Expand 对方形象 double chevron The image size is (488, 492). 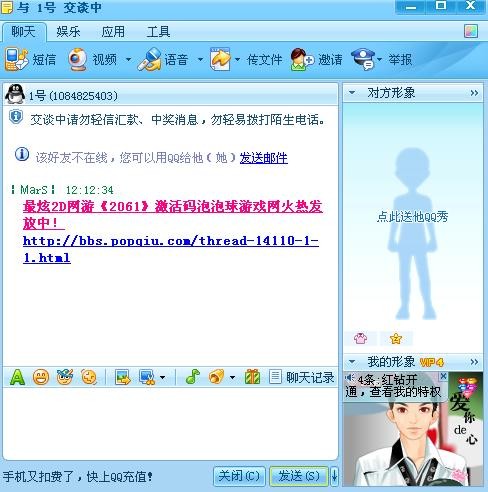[x=474, y=93]
